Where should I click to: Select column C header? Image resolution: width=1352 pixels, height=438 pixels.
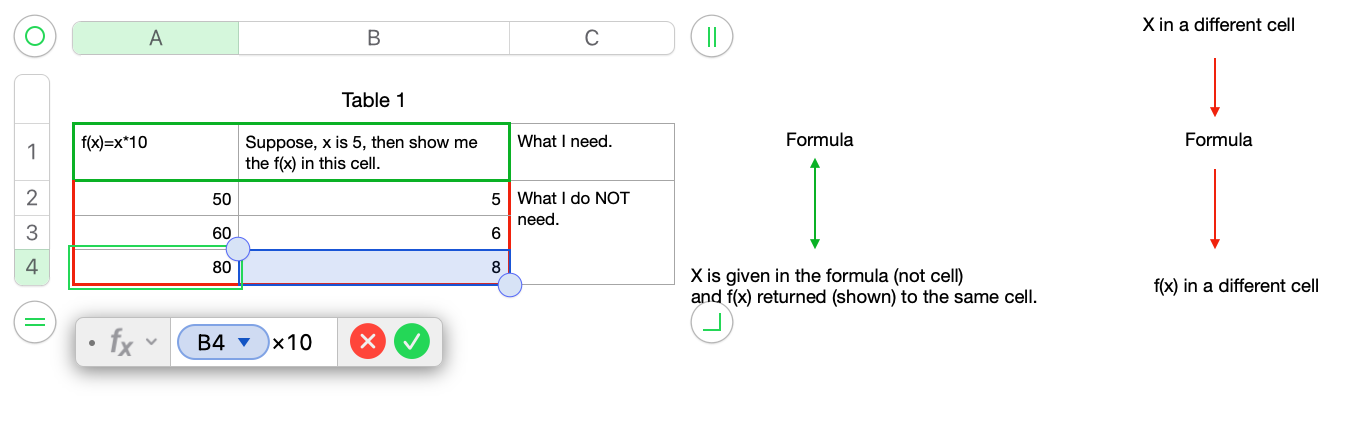tap(591, 38)
